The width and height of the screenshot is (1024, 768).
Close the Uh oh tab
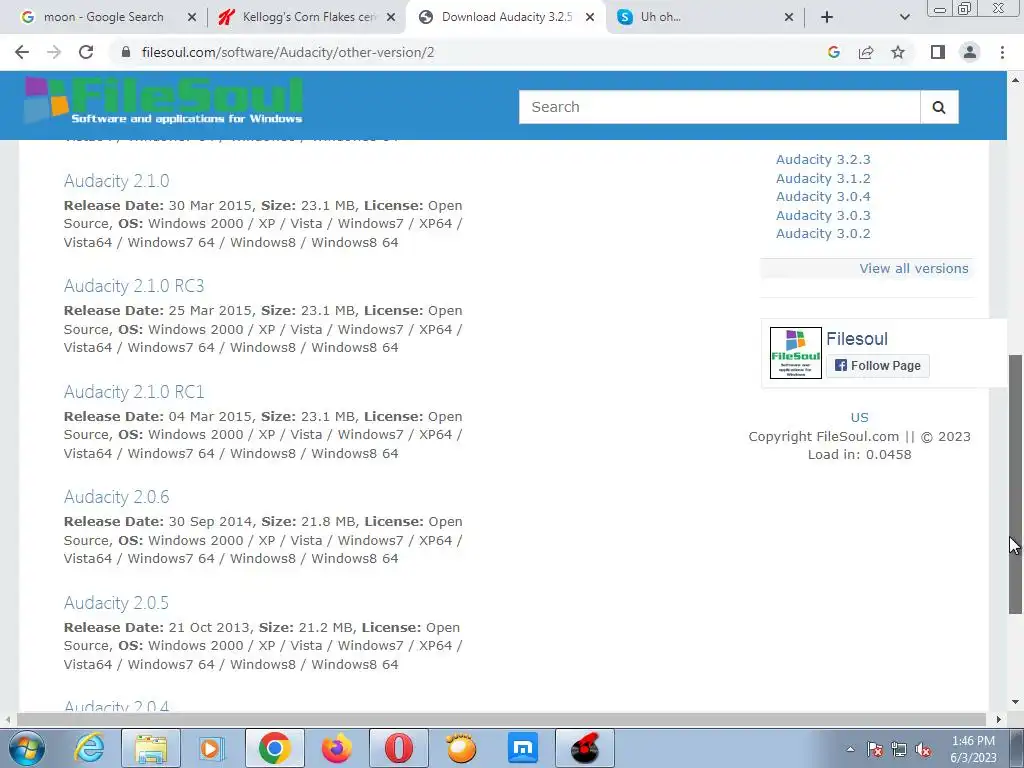789,18
